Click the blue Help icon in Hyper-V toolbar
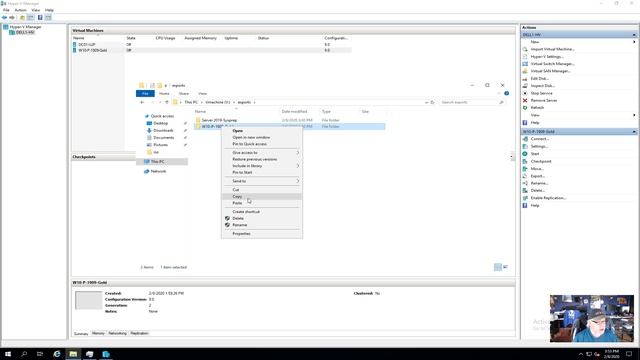This screenshot has height=360, width=640. tap(40, 18)
